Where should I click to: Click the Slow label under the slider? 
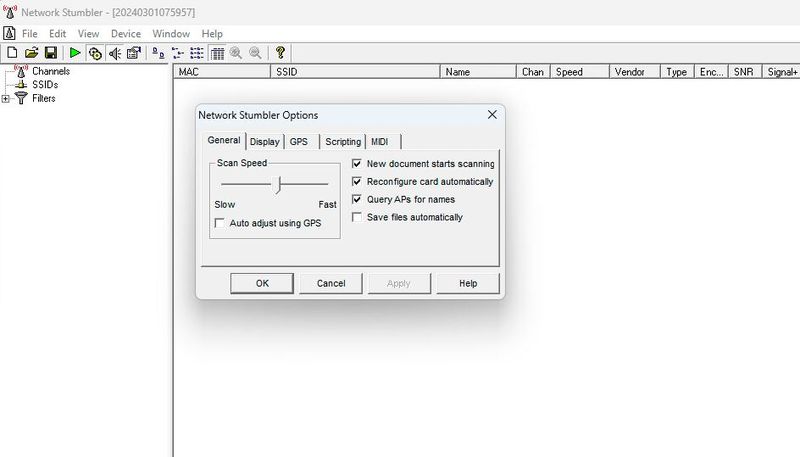[x=224, y=205]
